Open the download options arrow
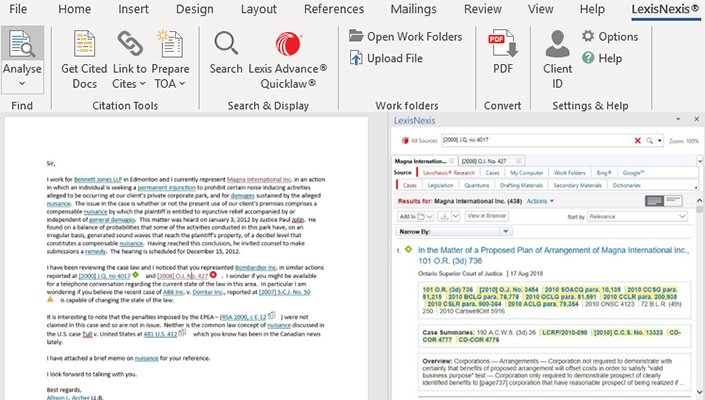Image resolution: width=705 pixels, height=400 pixels. tap(455, 216)
